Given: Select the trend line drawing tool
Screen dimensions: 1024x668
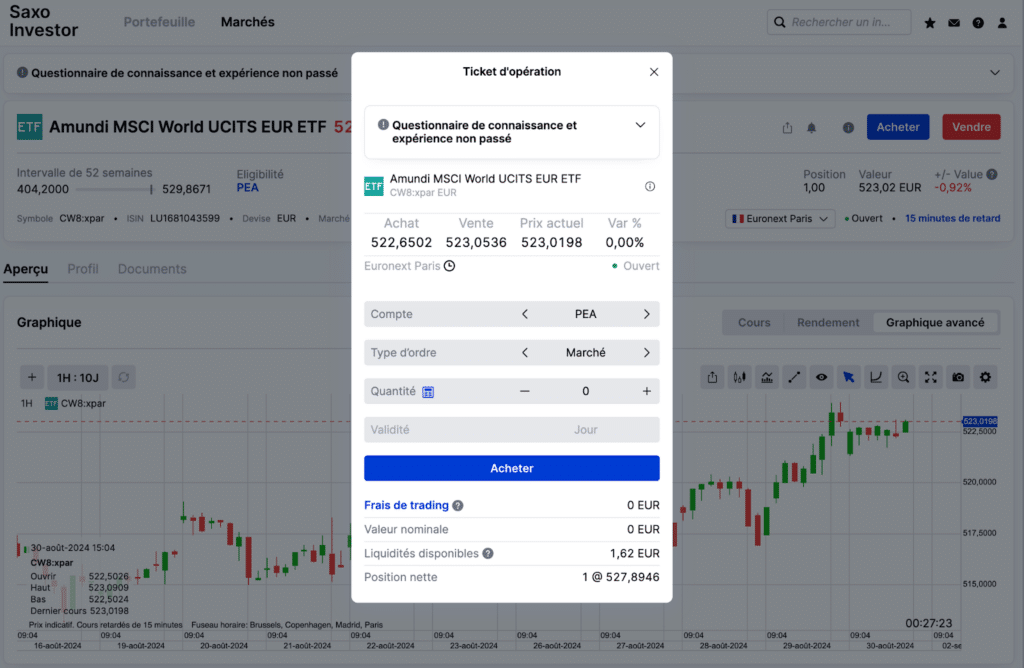Looking at the screenshot, I should tap(794, 377).
